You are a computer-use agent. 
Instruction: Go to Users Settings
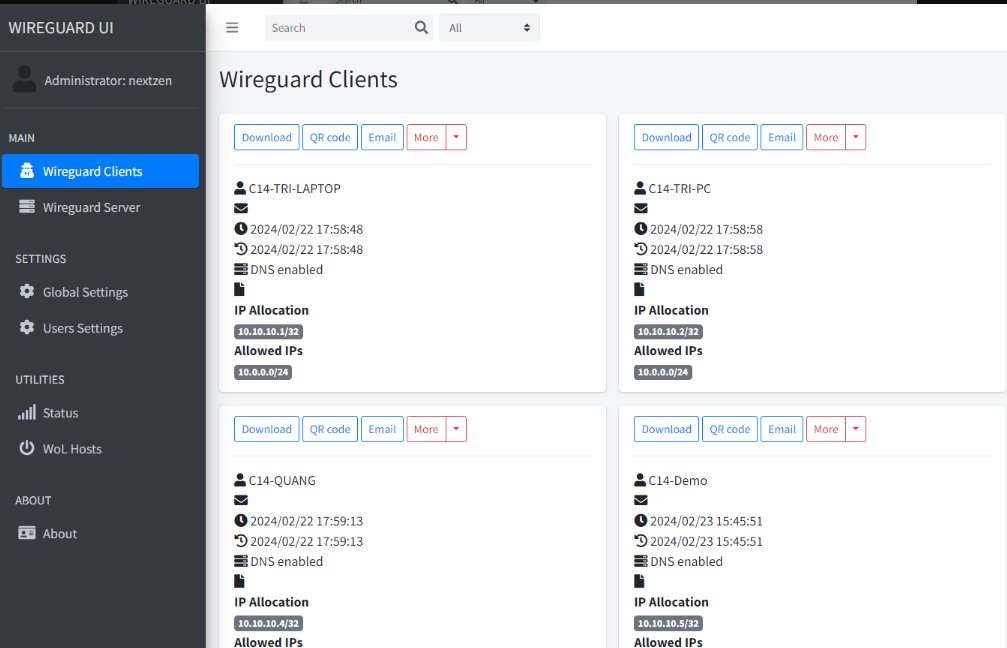(100, 328)
